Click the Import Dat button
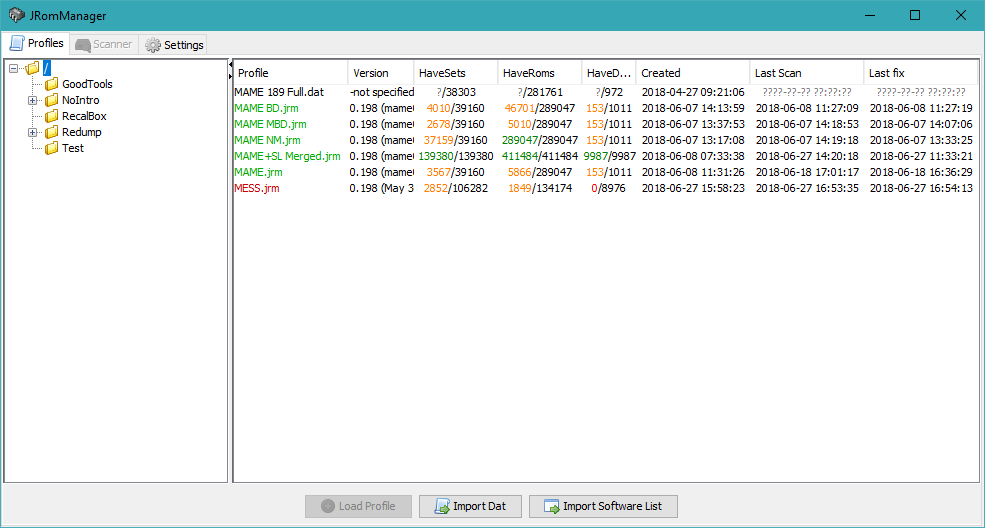 pyautogui.click(x=471, y=506)
